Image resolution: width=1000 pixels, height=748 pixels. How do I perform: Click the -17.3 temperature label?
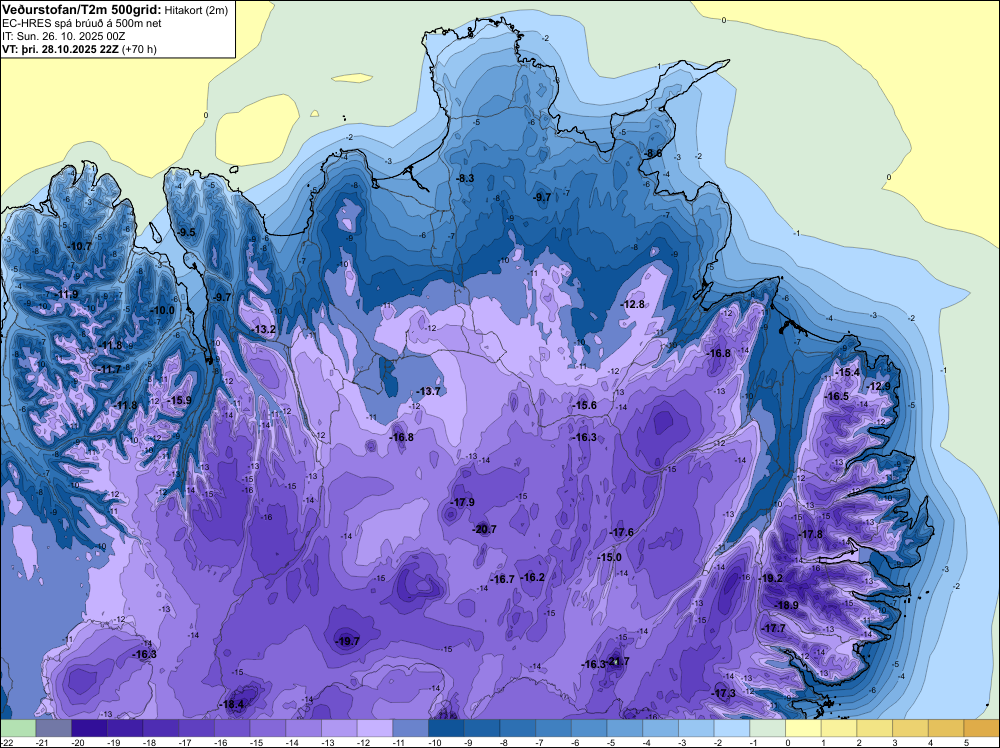click(x=724, y=693)
